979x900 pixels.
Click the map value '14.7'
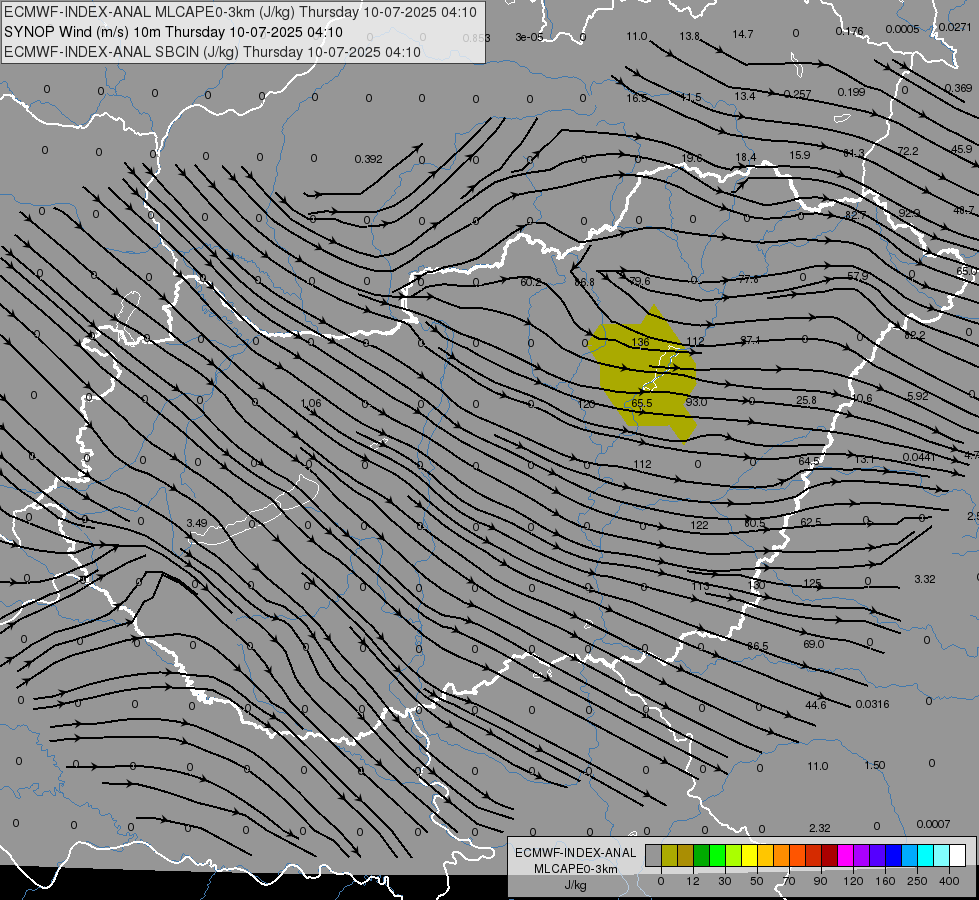[x=743, y=34]
